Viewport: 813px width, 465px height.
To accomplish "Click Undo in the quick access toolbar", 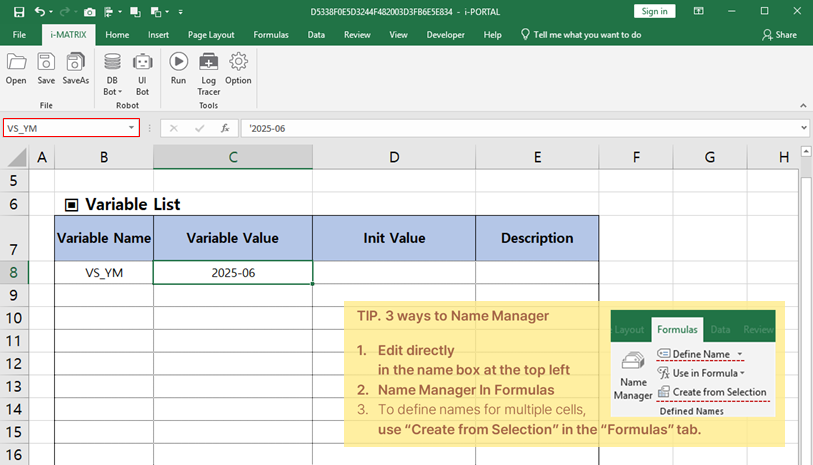I will click(40, 11).
